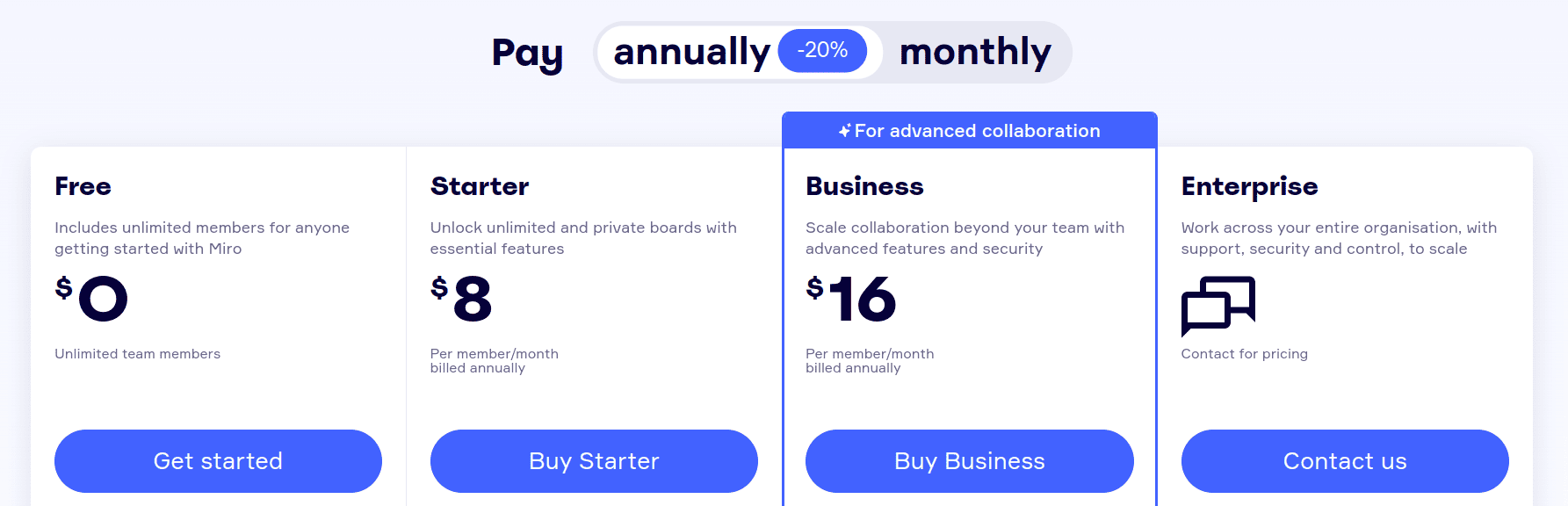Click the Get started button
This screenshot has height=506, width=1568.
coord(218,461)
